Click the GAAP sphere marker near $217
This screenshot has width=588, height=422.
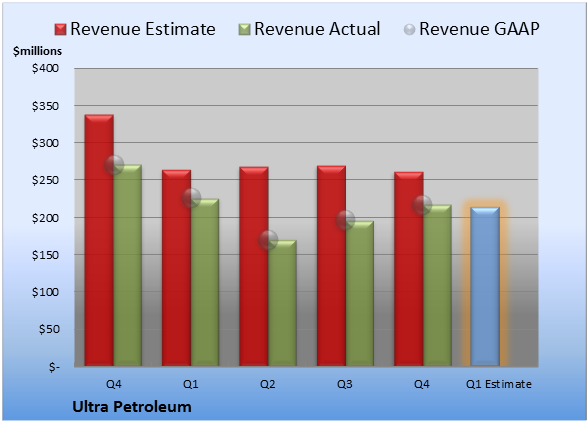422,205
